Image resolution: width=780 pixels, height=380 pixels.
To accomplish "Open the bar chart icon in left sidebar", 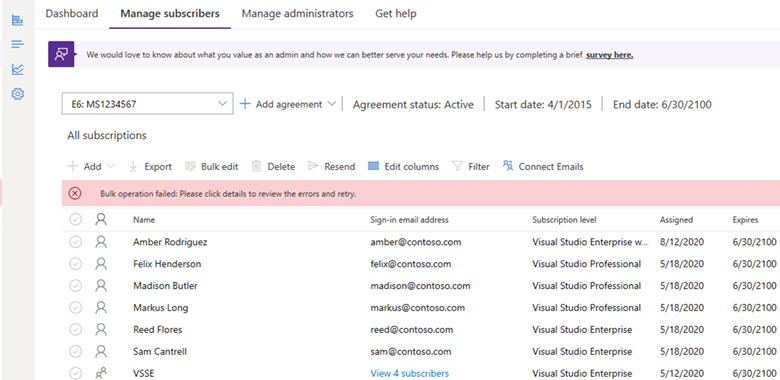I will (17, 20).
